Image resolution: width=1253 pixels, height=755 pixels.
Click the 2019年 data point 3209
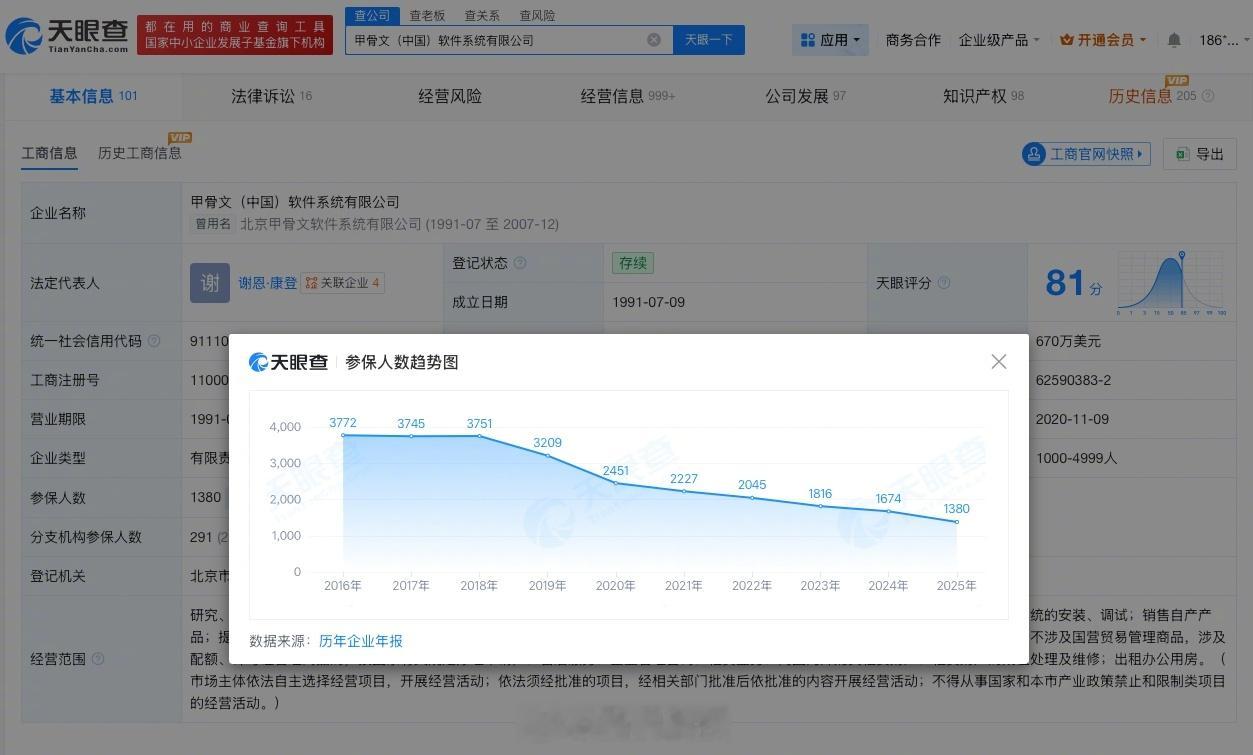[548, 456]
